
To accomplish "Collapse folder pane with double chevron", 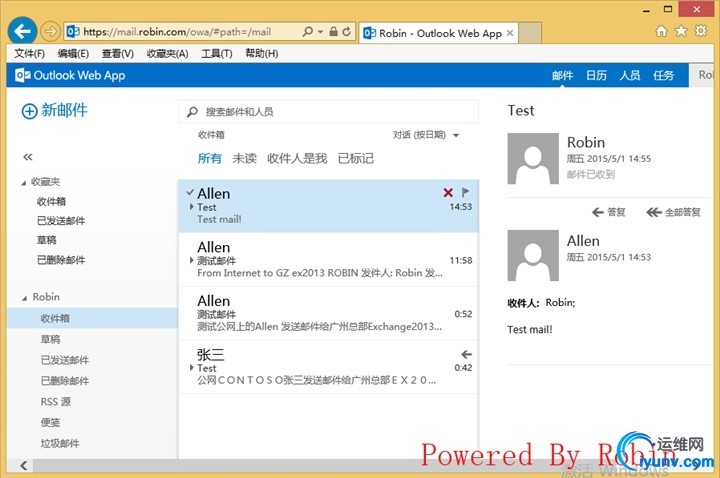I will (28, 157).
